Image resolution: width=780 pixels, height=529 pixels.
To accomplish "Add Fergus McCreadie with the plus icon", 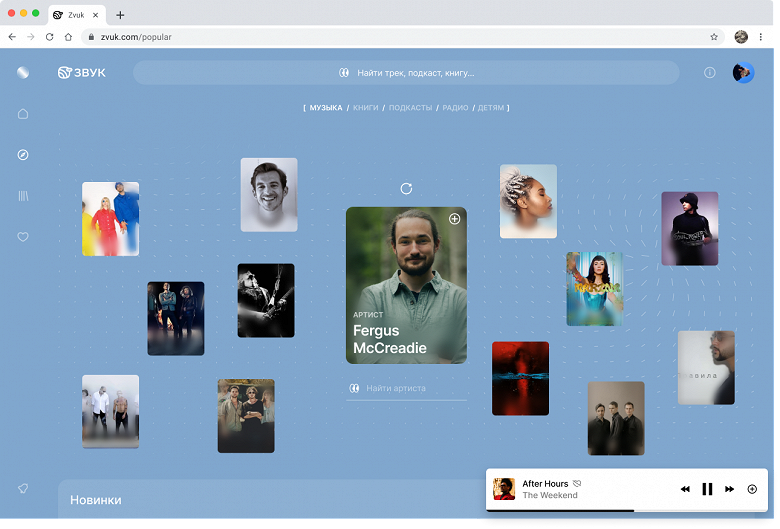I will [x=454, y=219].
